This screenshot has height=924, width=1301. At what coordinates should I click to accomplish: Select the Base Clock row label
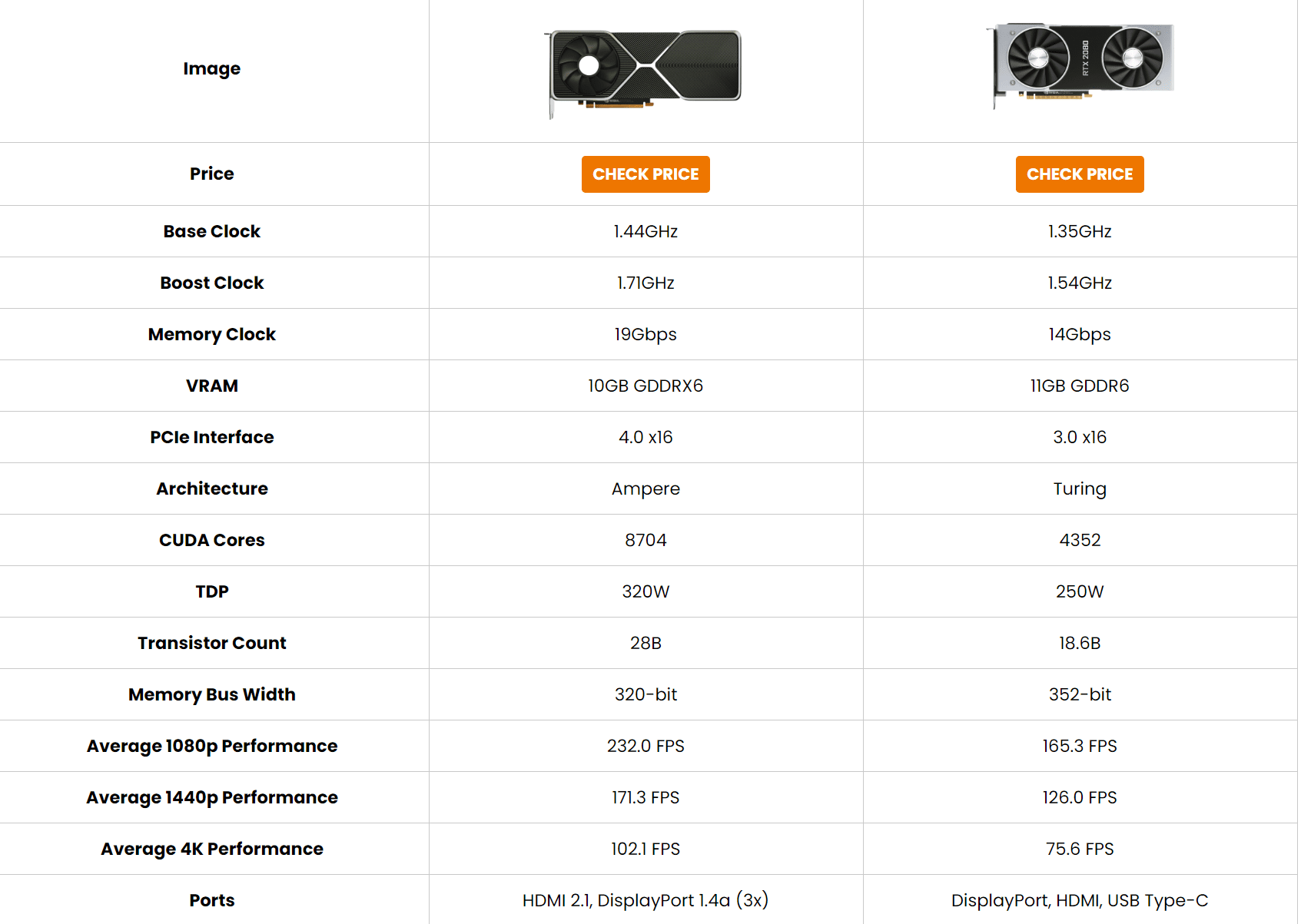point(212,231)
